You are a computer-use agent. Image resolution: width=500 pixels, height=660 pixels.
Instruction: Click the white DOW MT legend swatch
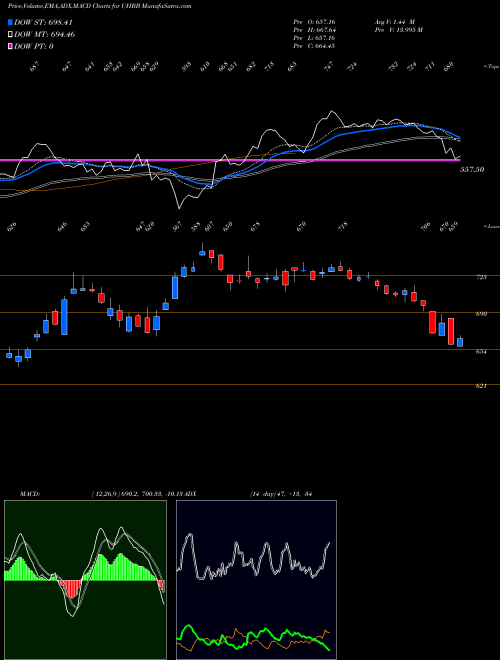click(x=10, y=35)
